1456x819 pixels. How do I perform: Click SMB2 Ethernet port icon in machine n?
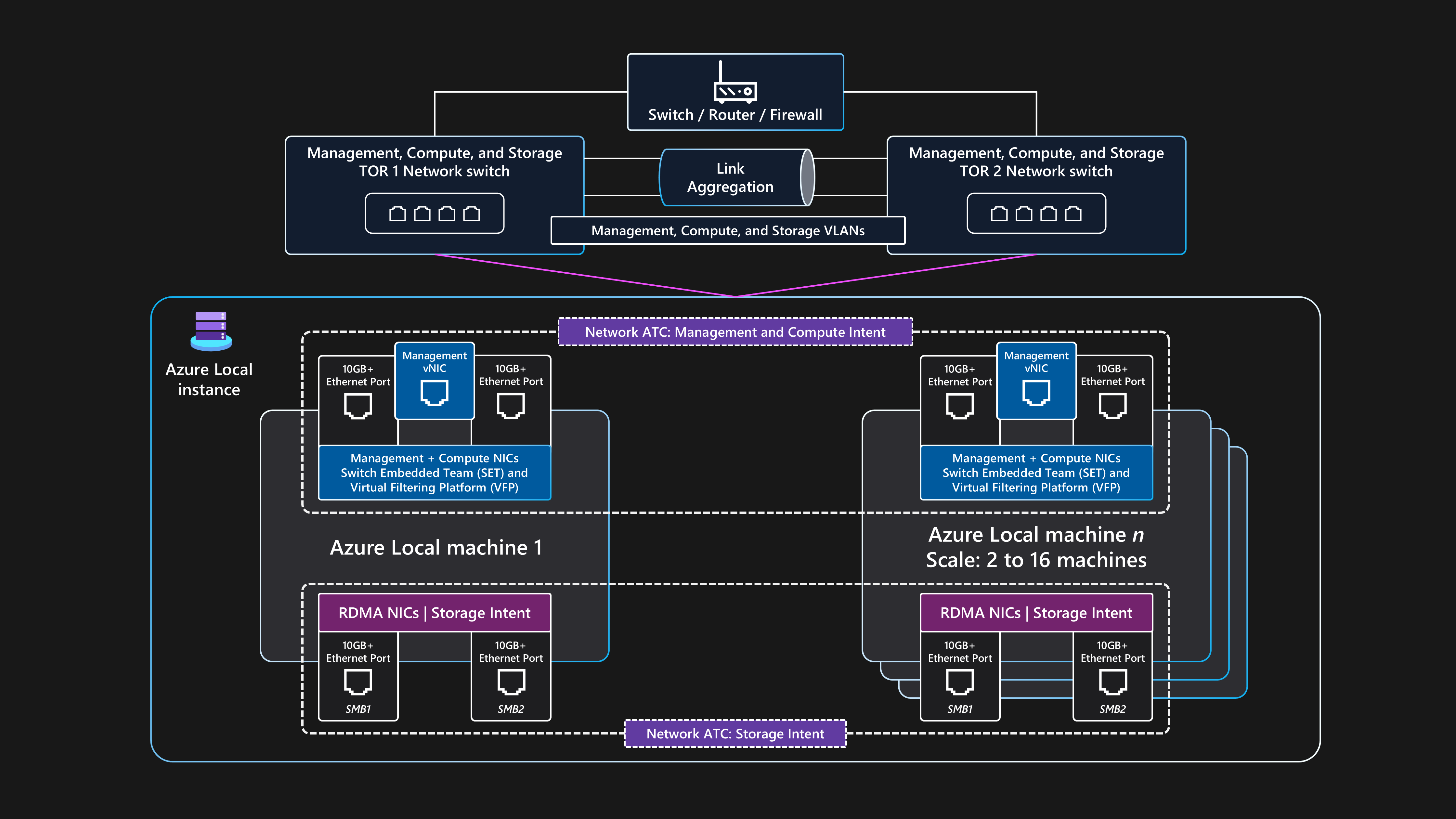[x=1112, y=682]
